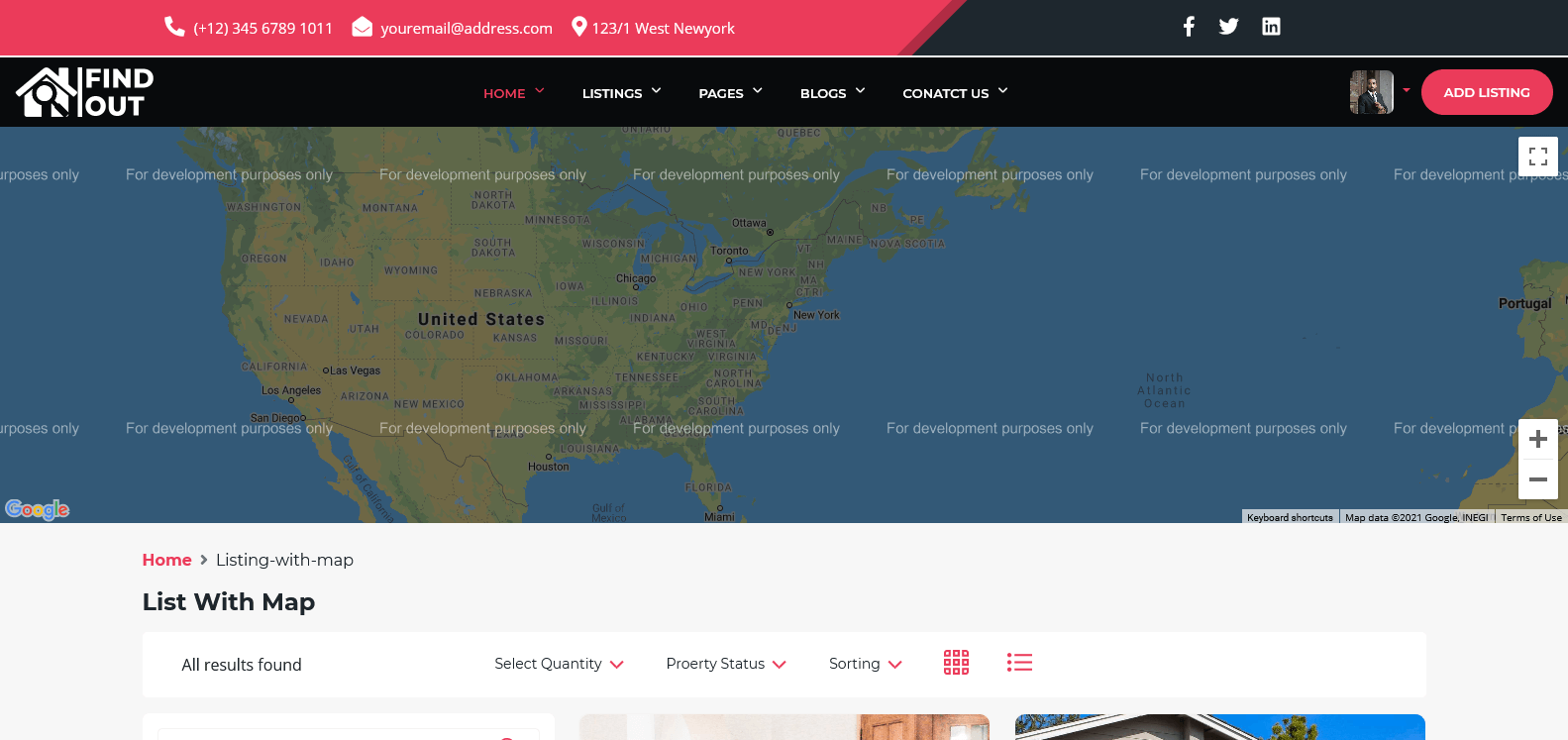Open the Select Quantity dropdown
1568x740 pixels.
click(559, 664)
